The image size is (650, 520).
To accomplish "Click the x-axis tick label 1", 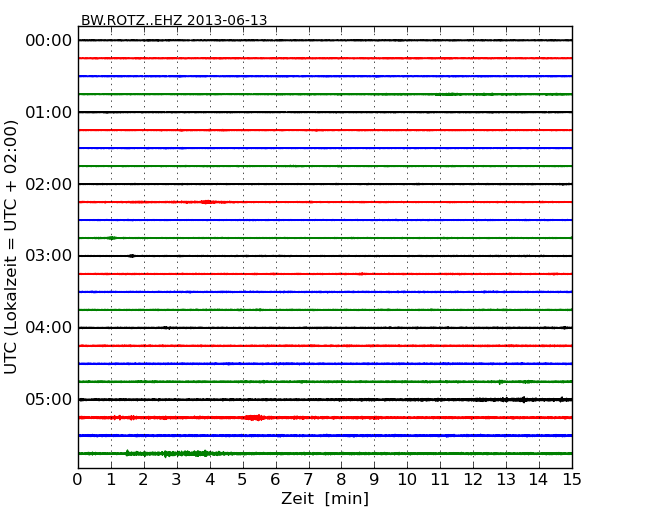I will (111, 480).
